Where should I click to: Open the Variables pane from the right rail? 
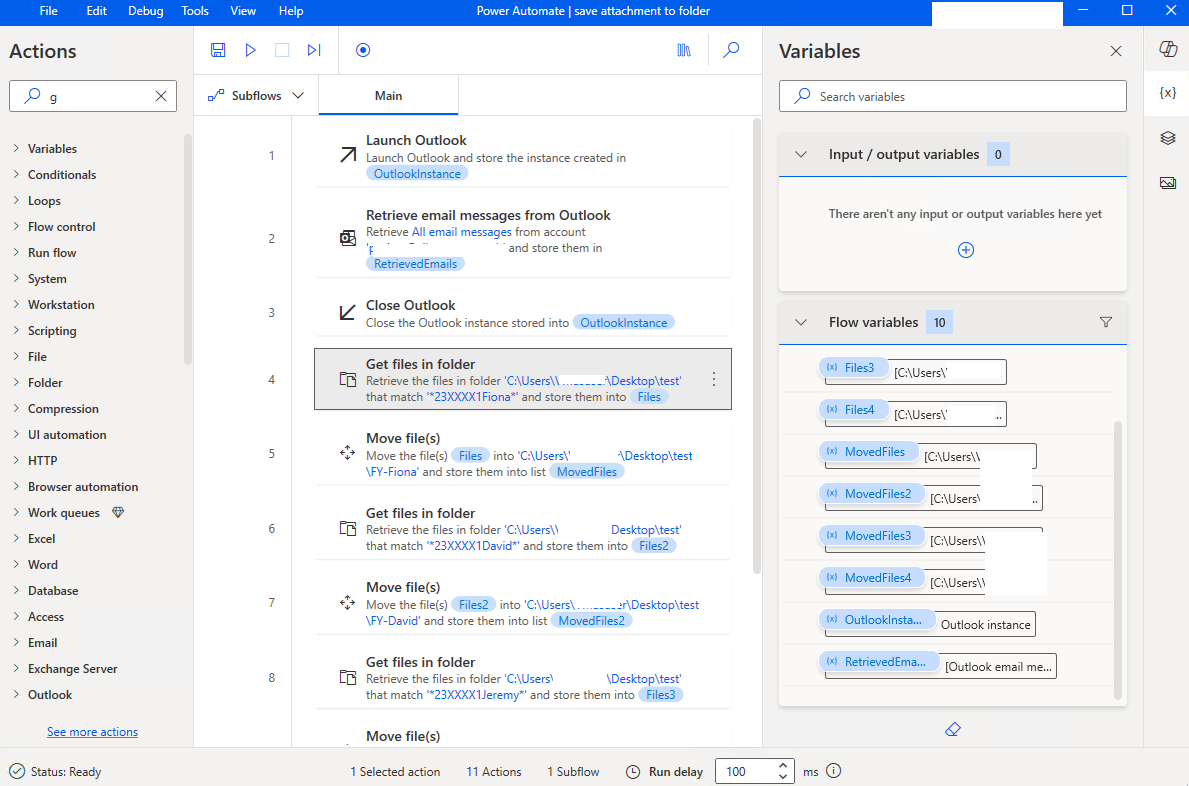(x=1167, y=92)
